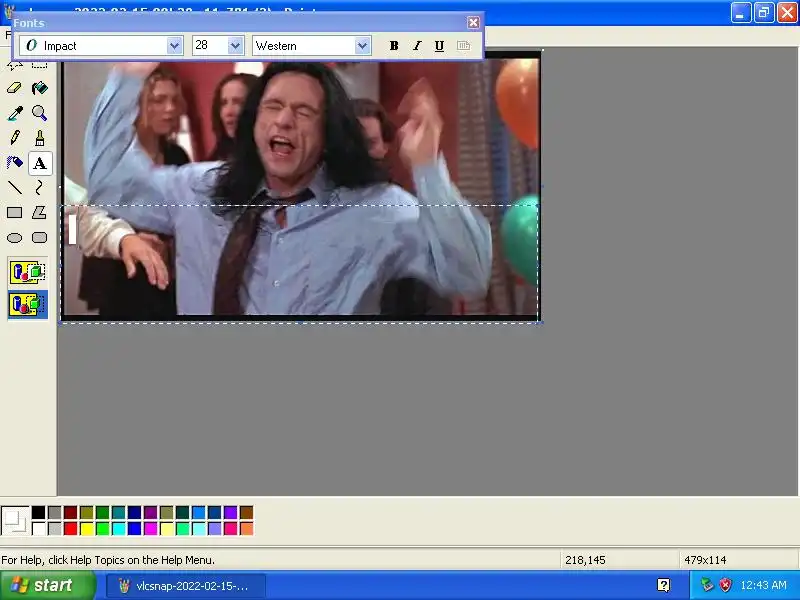Screen dimensions: 800x600
Task: Choose the Curve tool
Action: tap(39, 188)
